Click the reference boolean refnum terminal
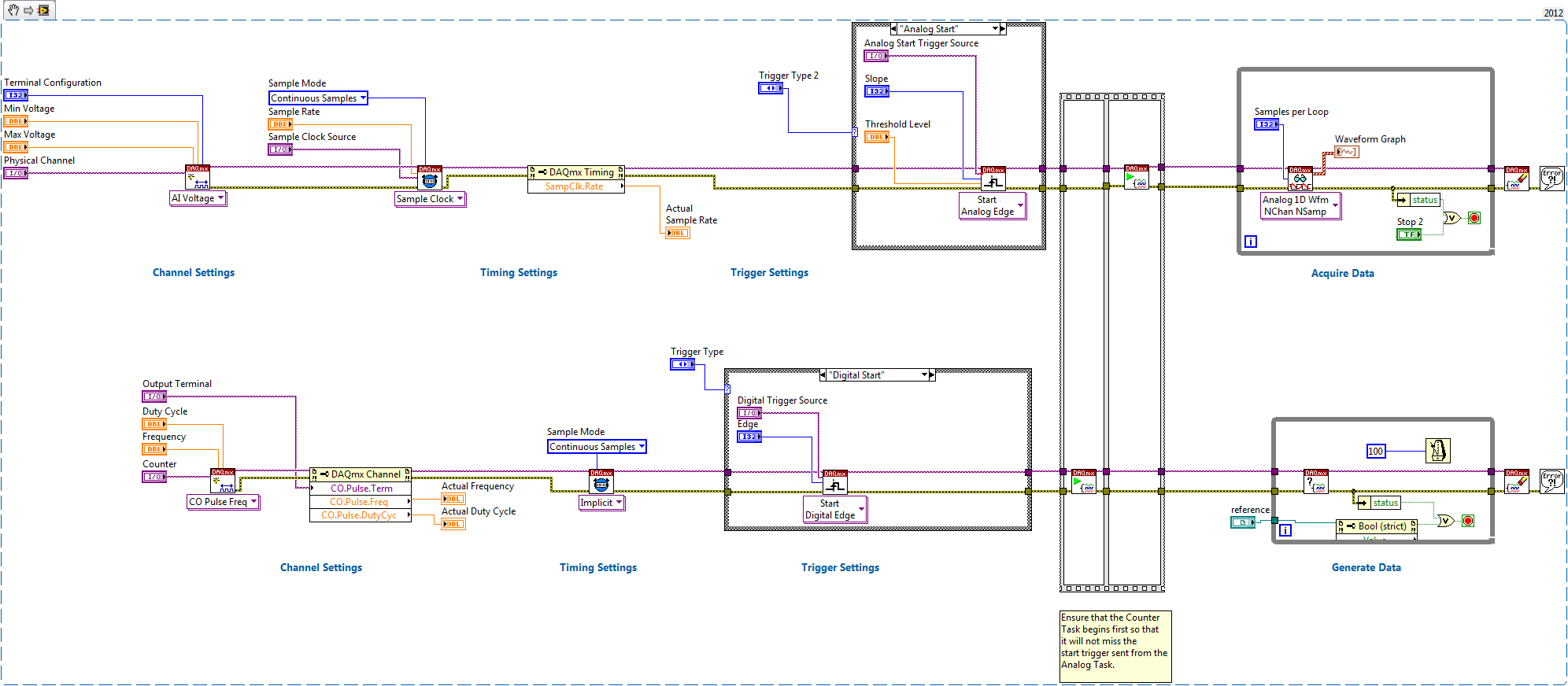Viewport: 1568px width, 686px height. pyautogui.click(x=1243, y=522)
